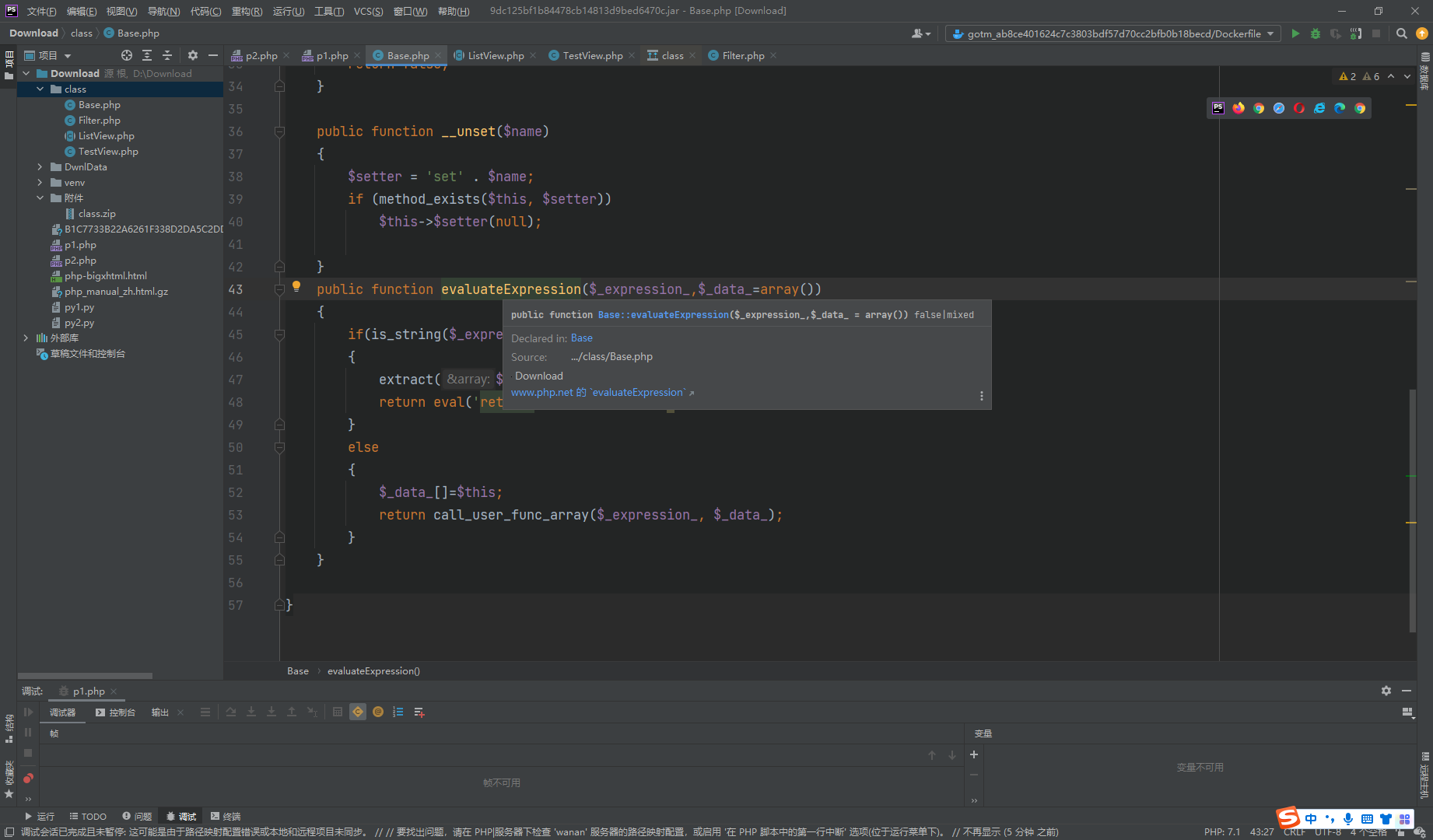Screen dimensions: 1433x840
Task: Click collapse all icon in project panel
Action: [x=167, y=55]
